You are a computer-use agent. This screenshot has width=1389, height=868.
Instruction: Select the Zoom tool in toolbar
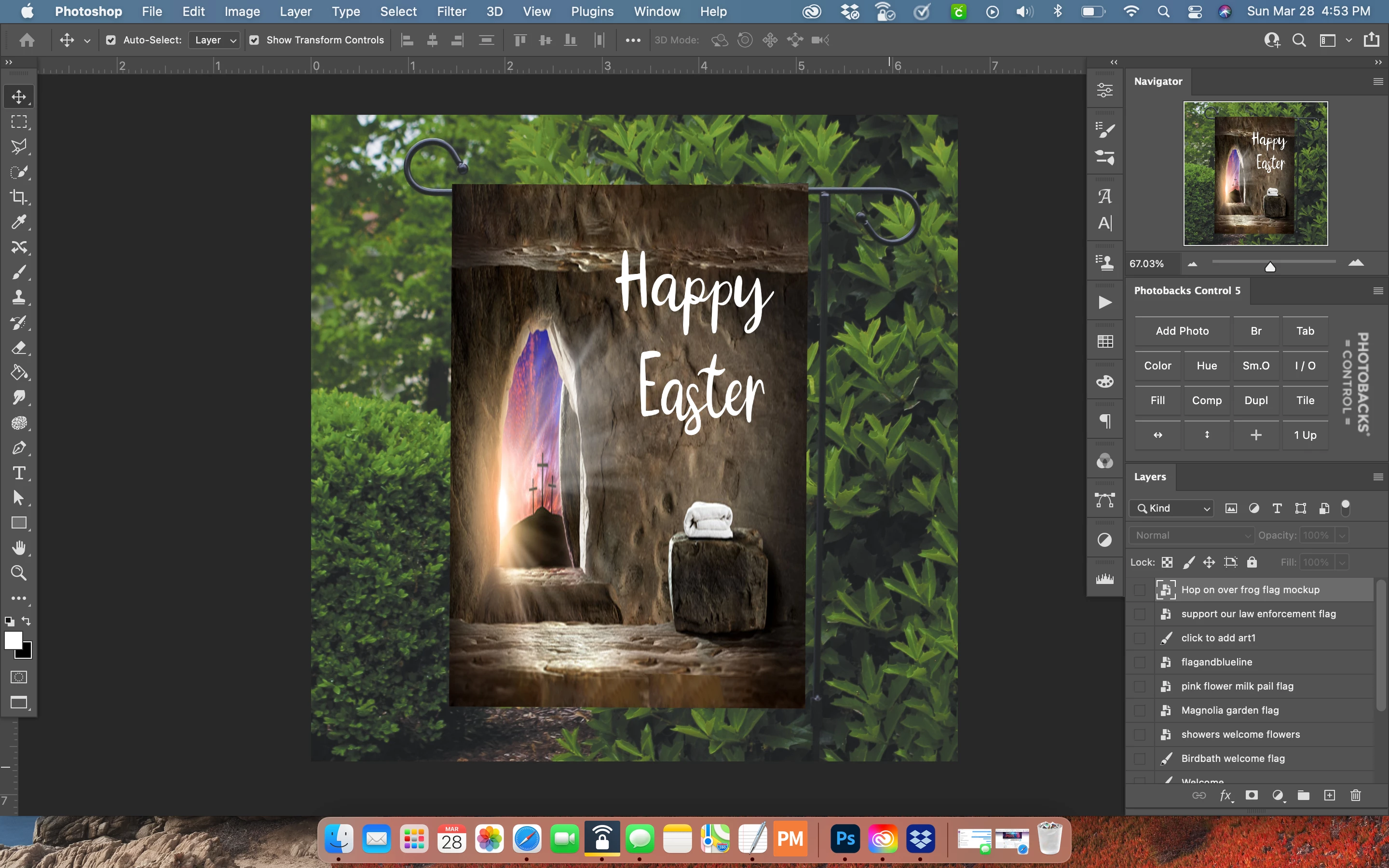pyautogui.click(x=18, y=573)
